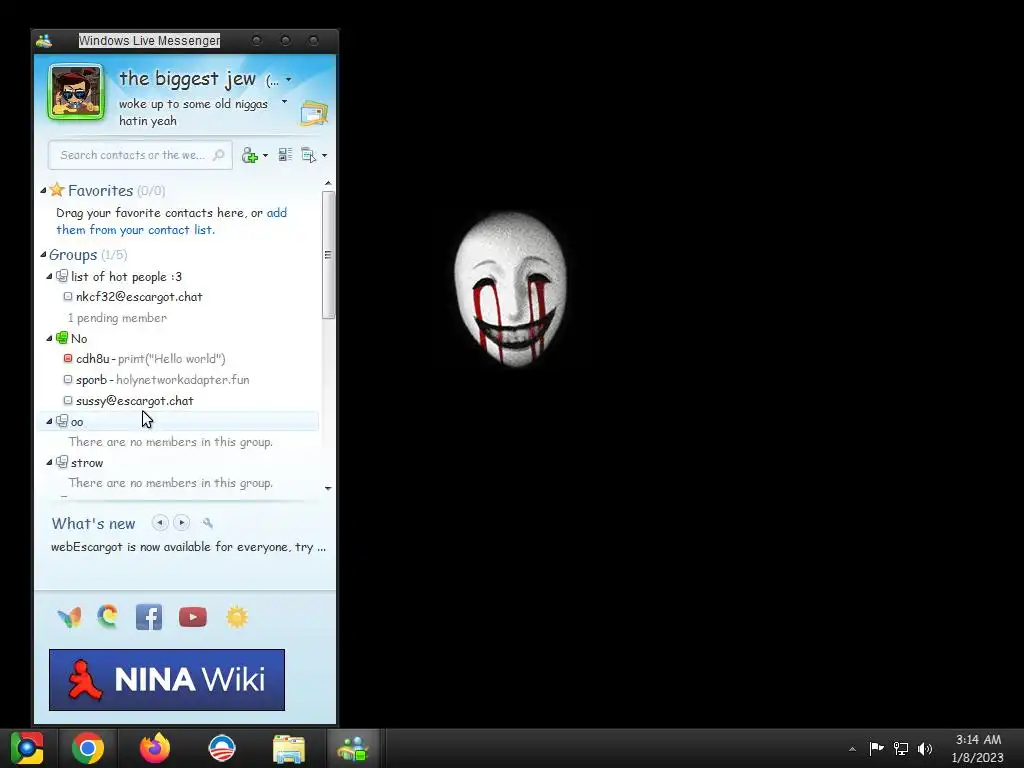Open the display name status dropdown arrow
The image size is (1024, 768).
pos(289,80)
